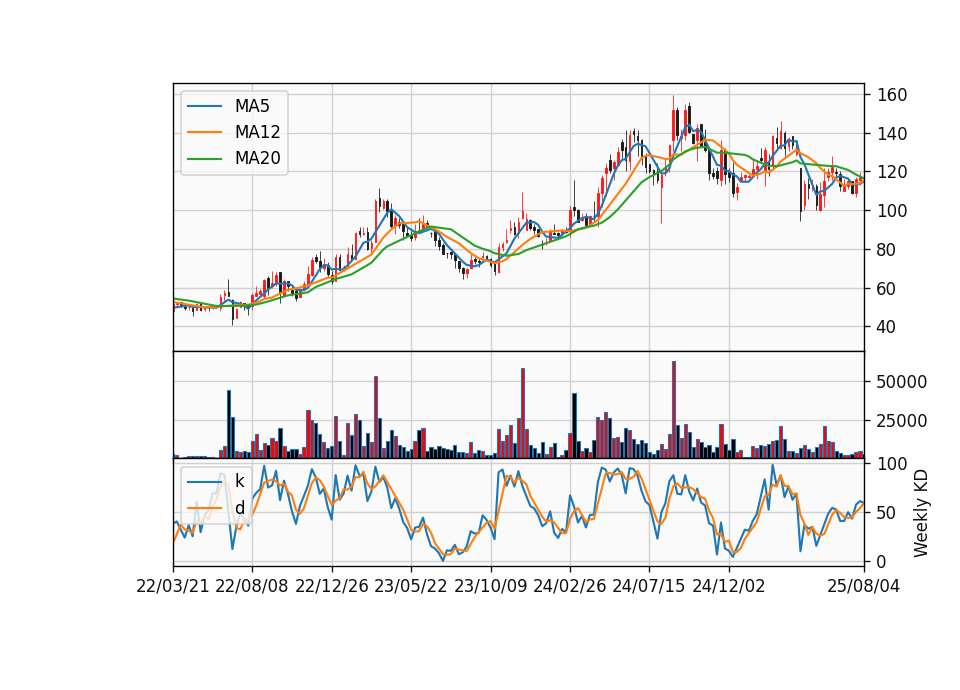Image resolution: width=960 pixels, height=690 pixels.
Task: Click the 22/03/21 date tick label
Action: (x=173, y=586)
